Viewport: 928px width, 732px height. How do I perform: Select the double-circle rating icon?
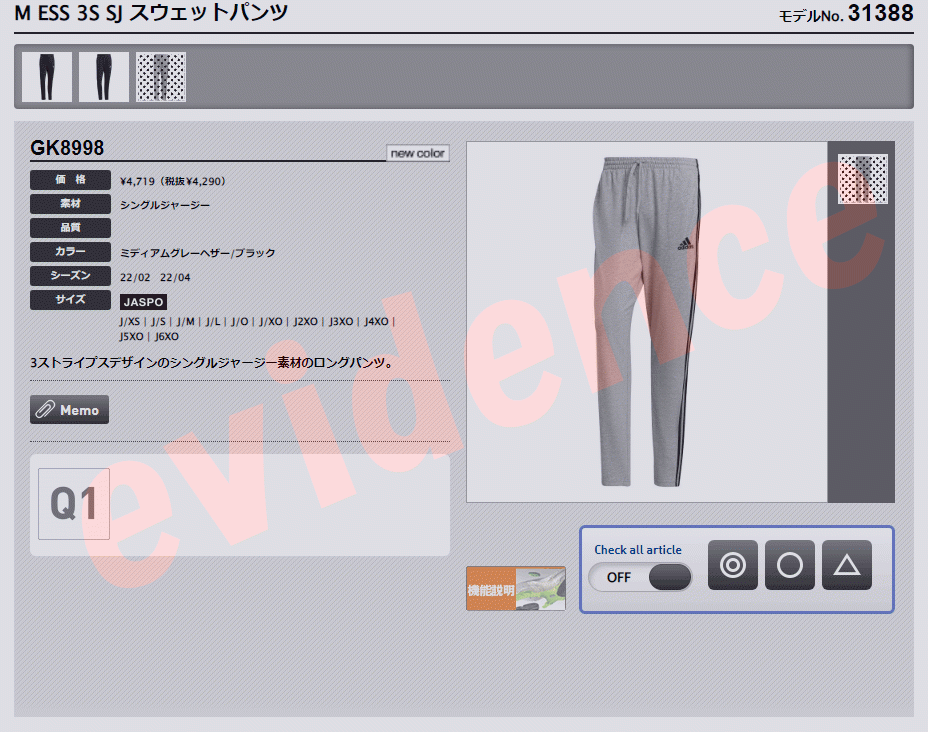(x=733, y=565)
